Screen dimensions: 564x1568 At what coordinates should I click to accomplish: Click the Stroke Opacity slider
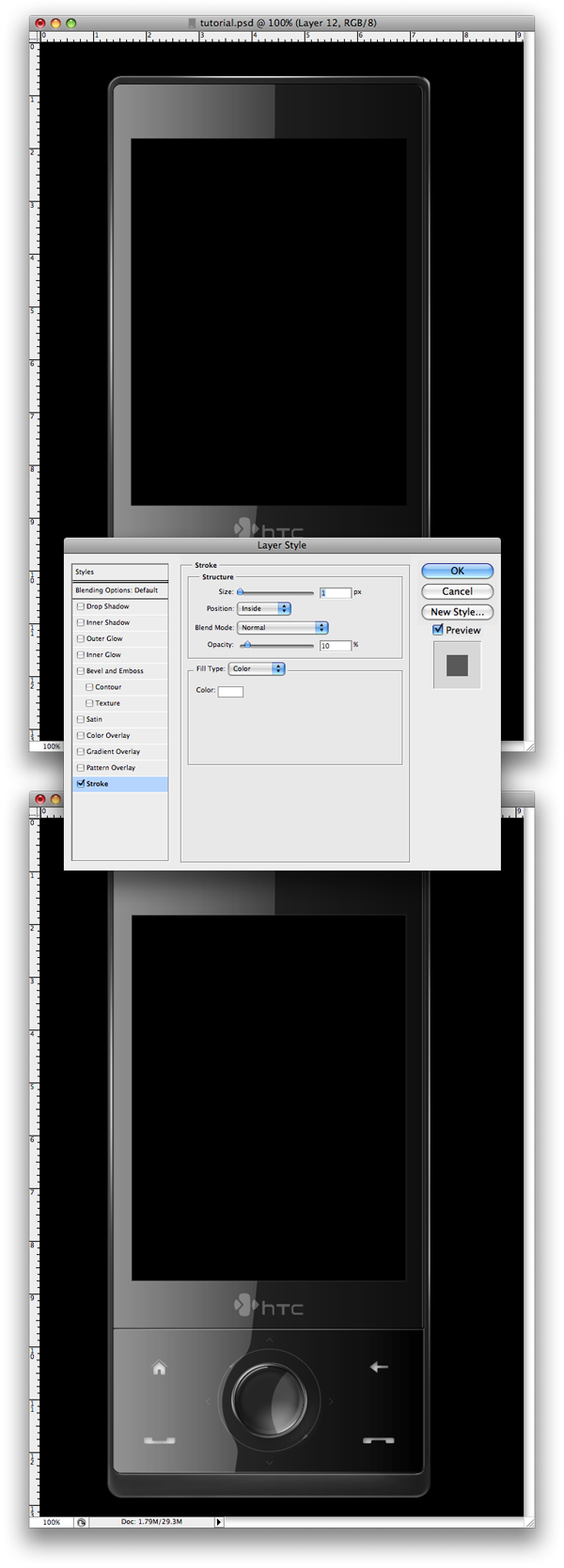(276, 645)
